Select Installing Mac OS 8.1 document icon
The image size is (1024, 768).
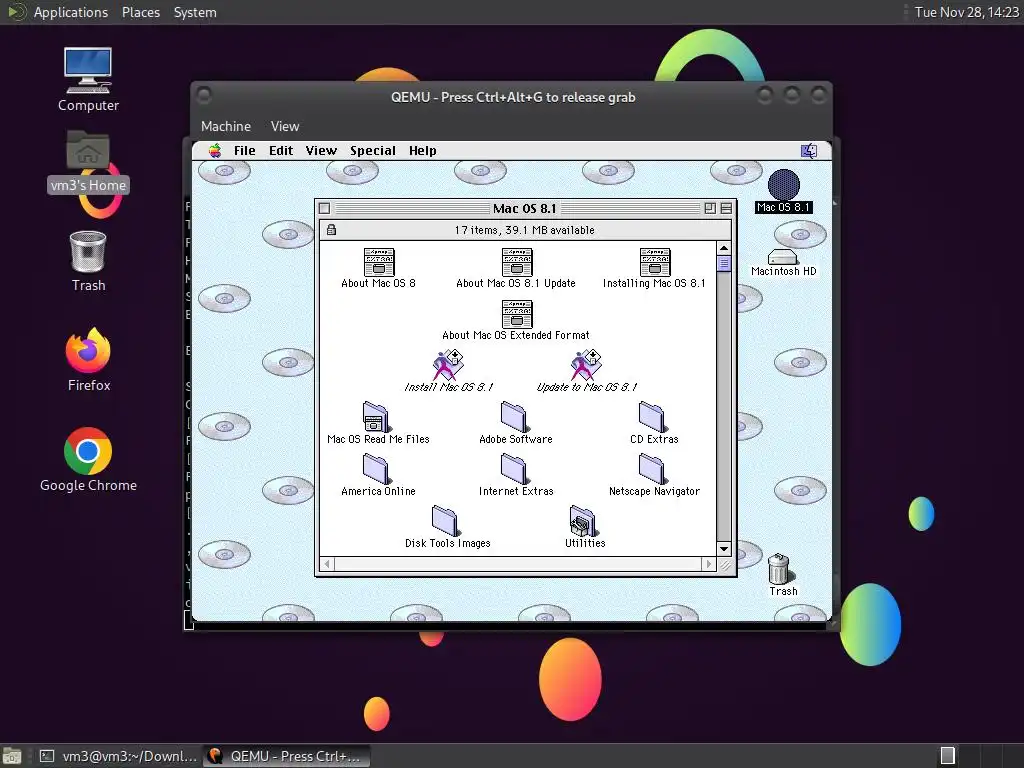[655, 262]
